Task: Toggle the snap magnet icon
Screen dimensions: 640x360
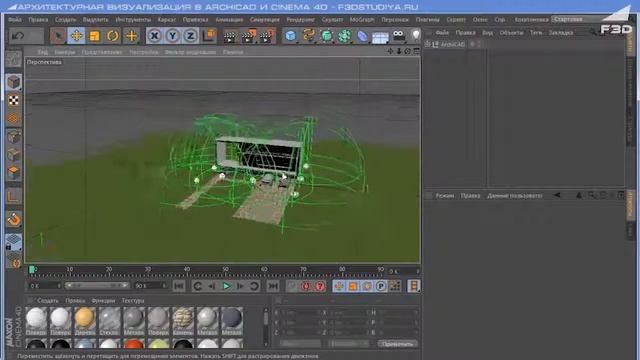Action: tap(13, 219)
